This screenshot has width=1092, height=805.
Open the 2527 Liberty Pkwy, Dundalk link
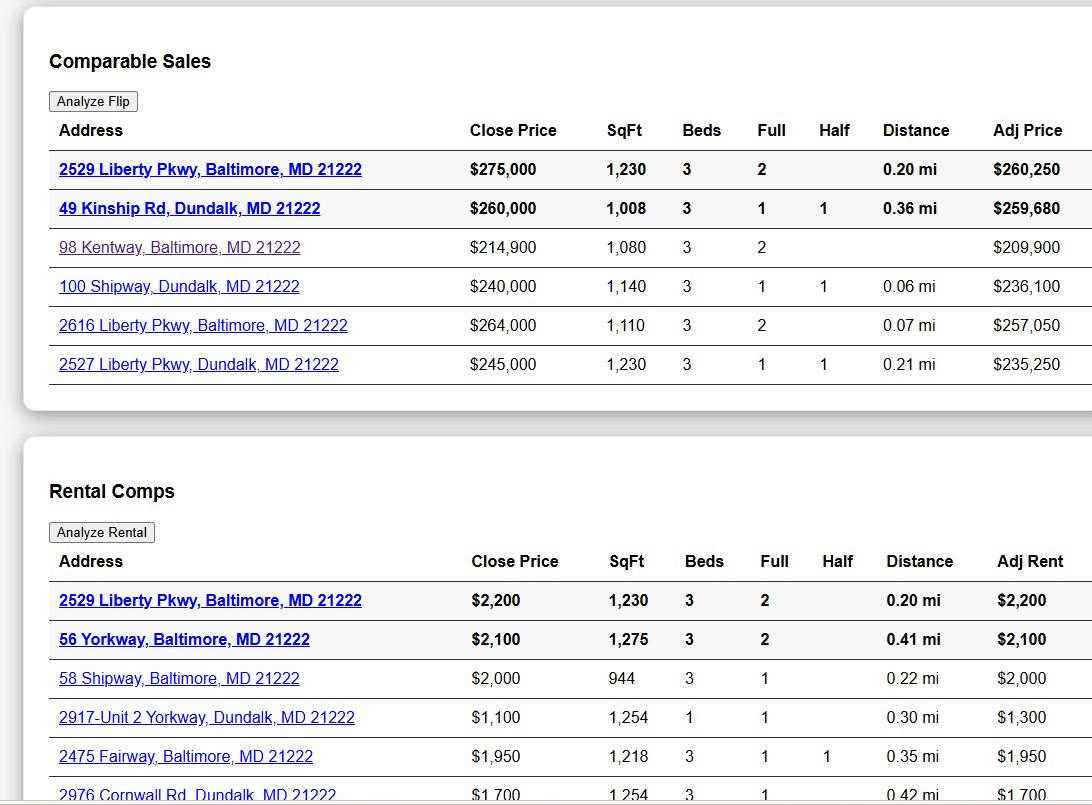point(198,364)
